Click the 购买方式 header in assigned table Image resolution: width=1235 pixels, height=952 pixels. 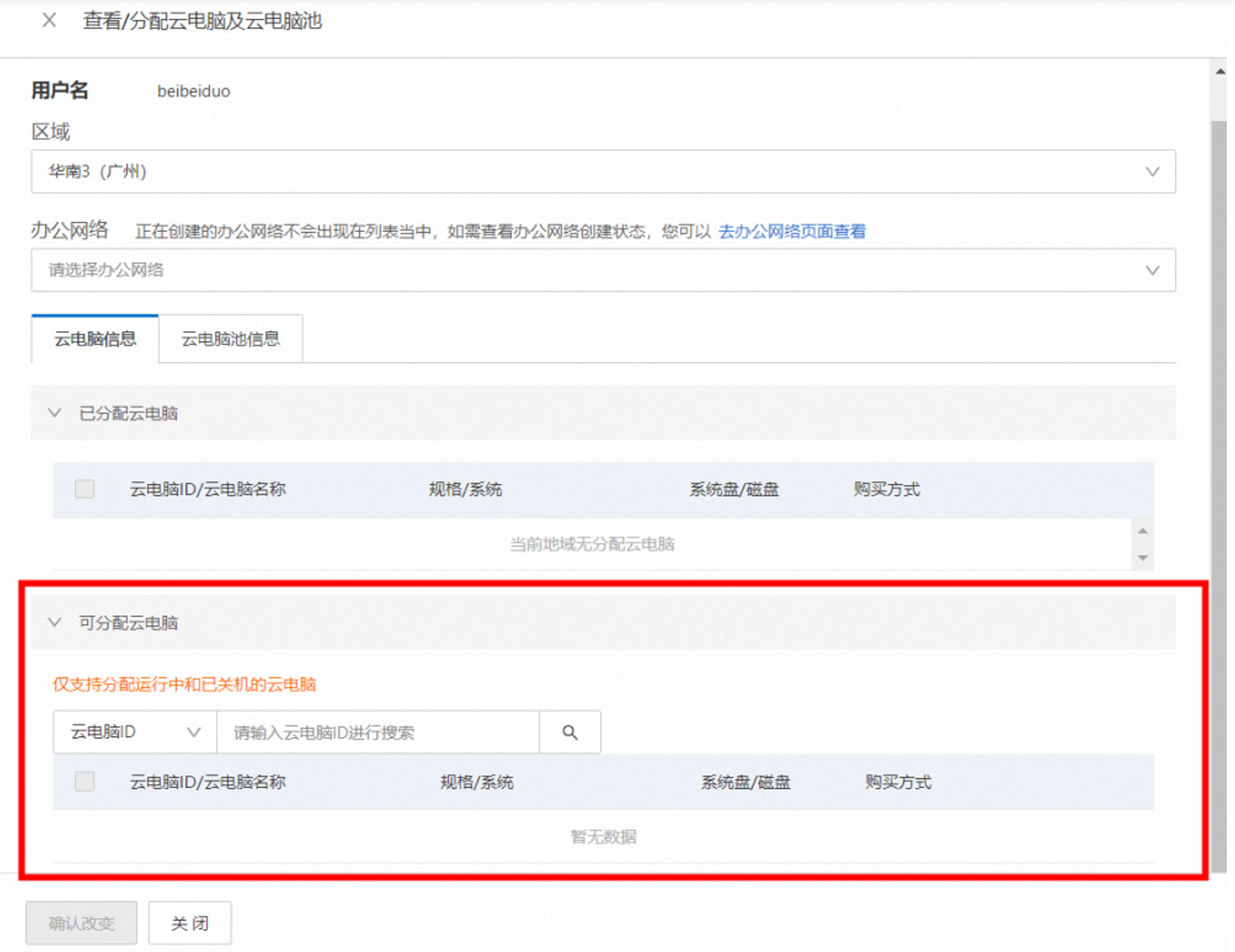coord(886,490)
